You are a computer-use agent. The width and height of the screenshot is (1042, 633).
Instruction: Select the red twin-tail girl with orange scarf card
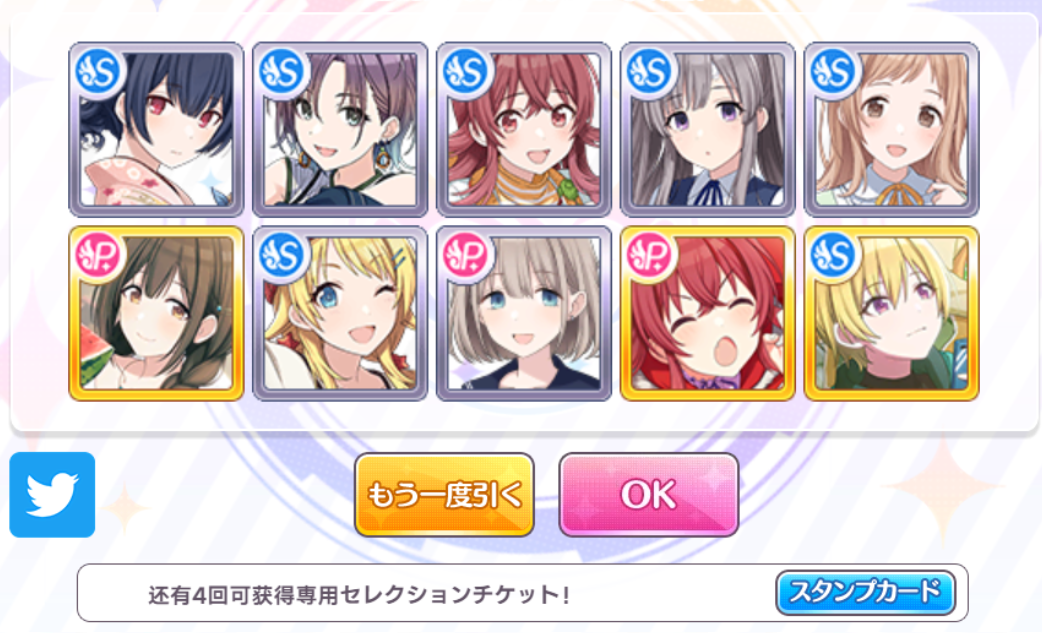point(524,130)
